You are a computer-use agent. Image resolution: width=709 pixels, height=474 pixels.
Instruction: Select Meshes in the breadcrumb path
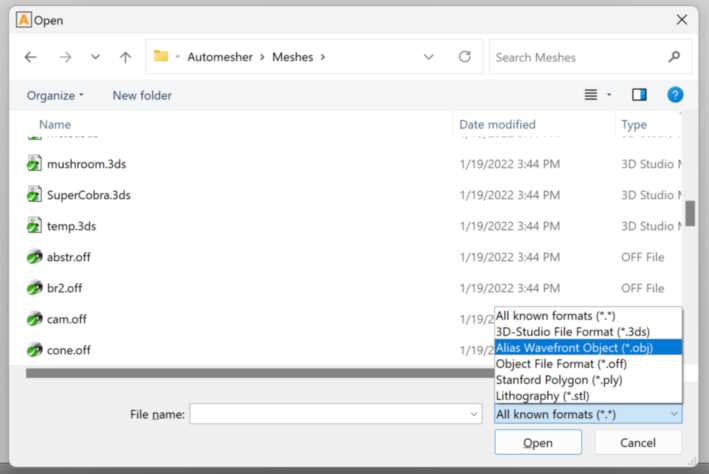pos(293,57)
